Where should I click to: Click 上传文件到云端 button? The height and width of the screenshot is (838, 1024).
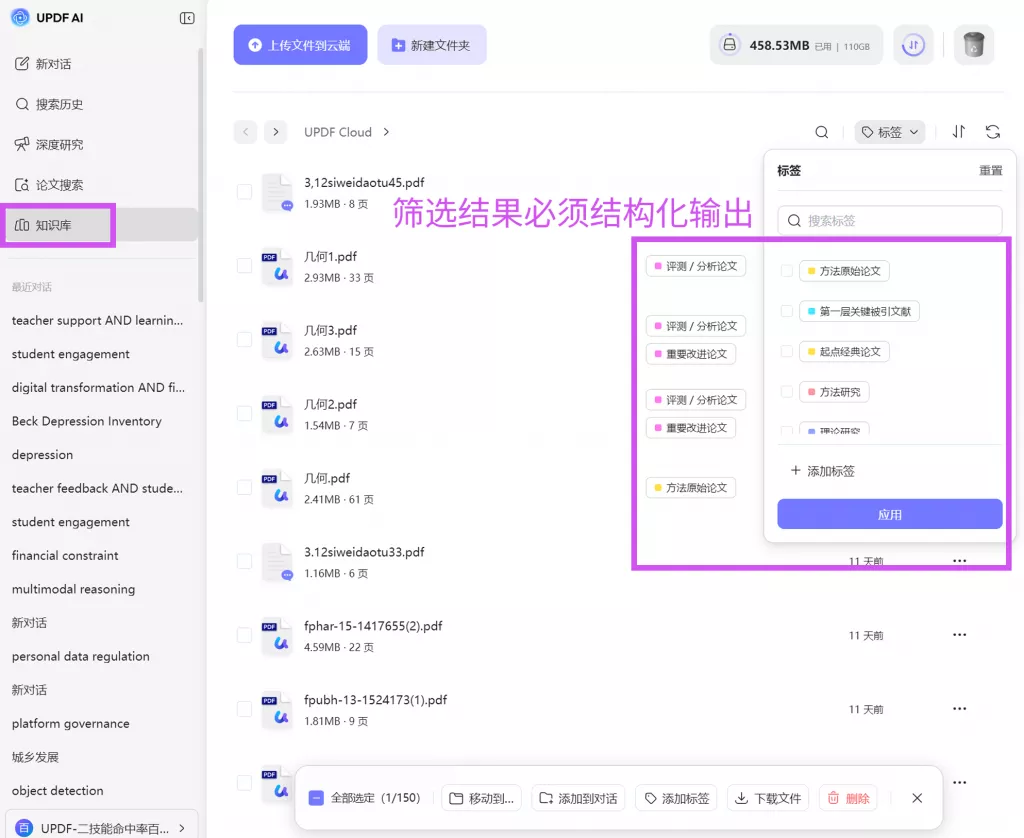pos(300,45)
